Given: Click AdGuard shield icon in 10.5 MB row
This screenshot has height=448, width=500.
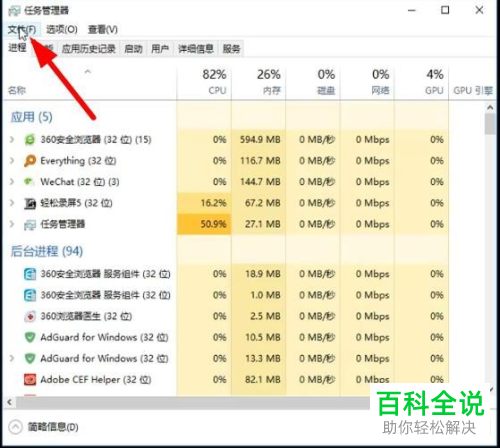Looking at the screenshot, I should pos(30,337).
